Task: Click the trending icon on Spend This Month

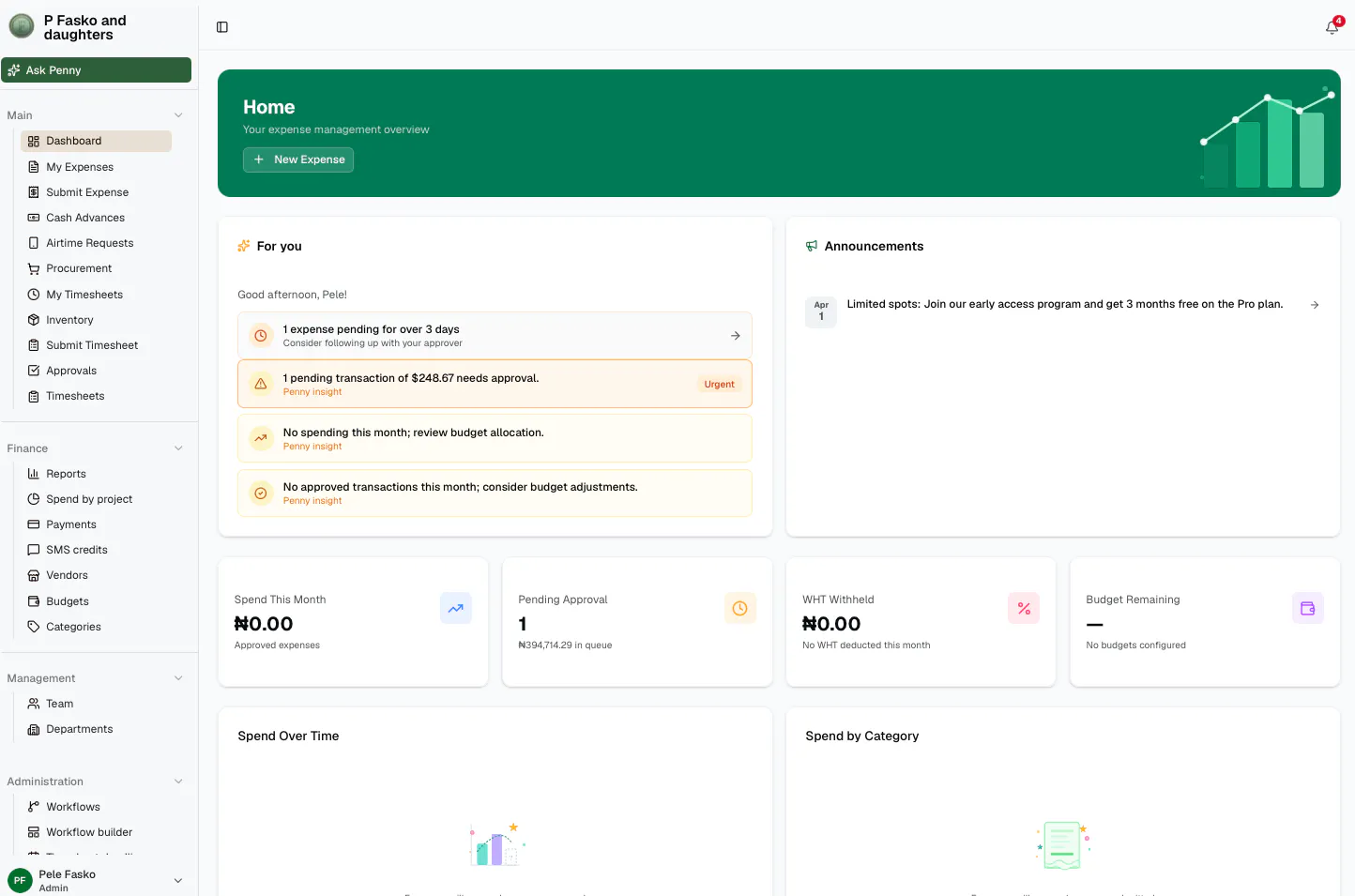Action: (456, 608)
